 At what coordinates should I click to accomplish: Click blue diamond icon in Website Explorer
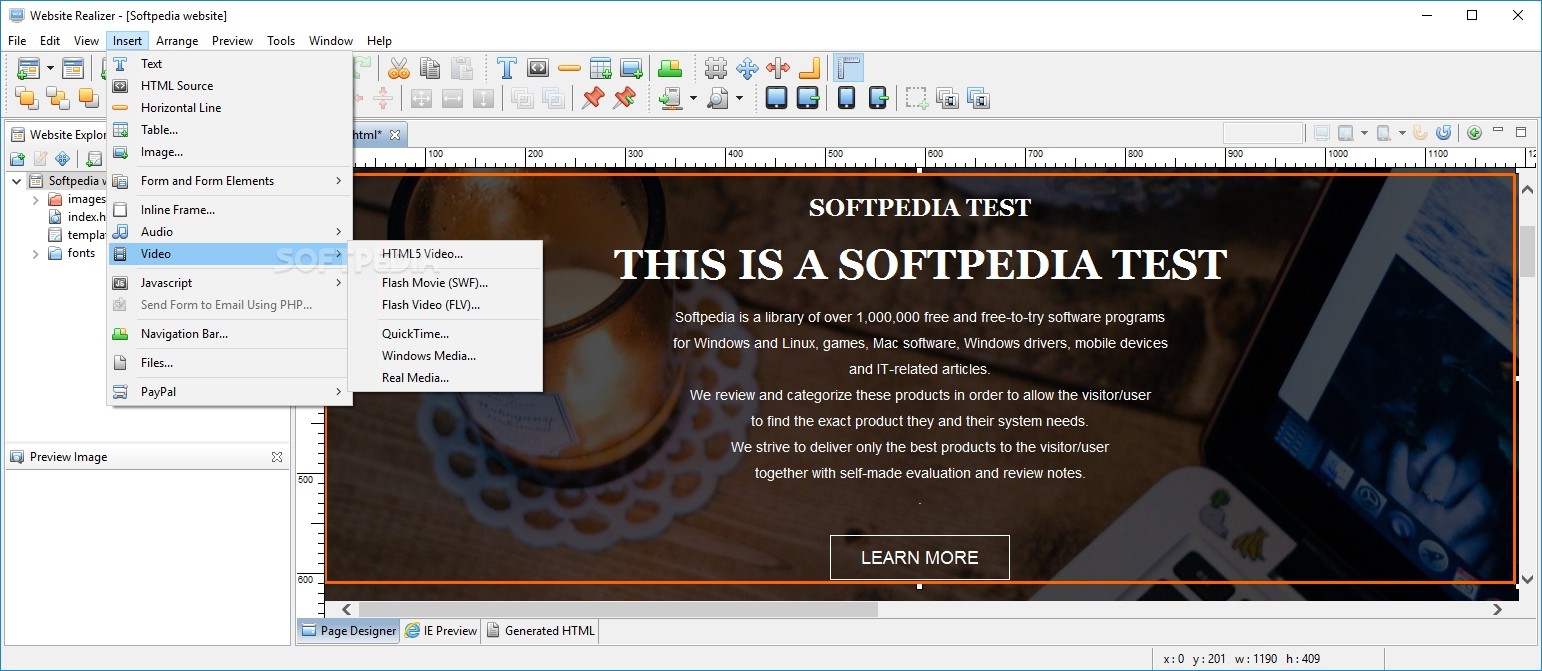62,158
